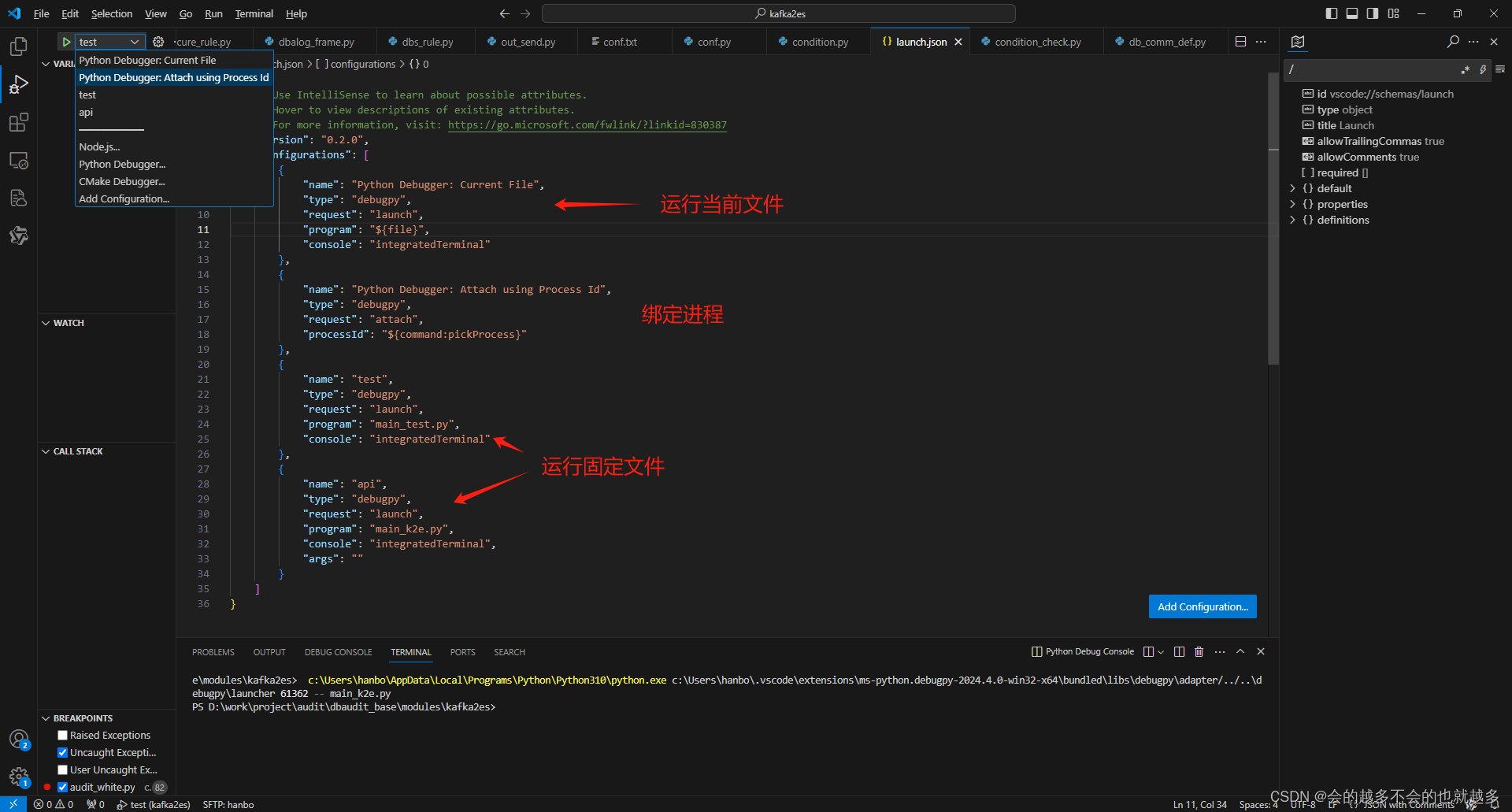Open the Run and Debug view
This screenshot has height=812, width=1512.
tap(18, 84)
